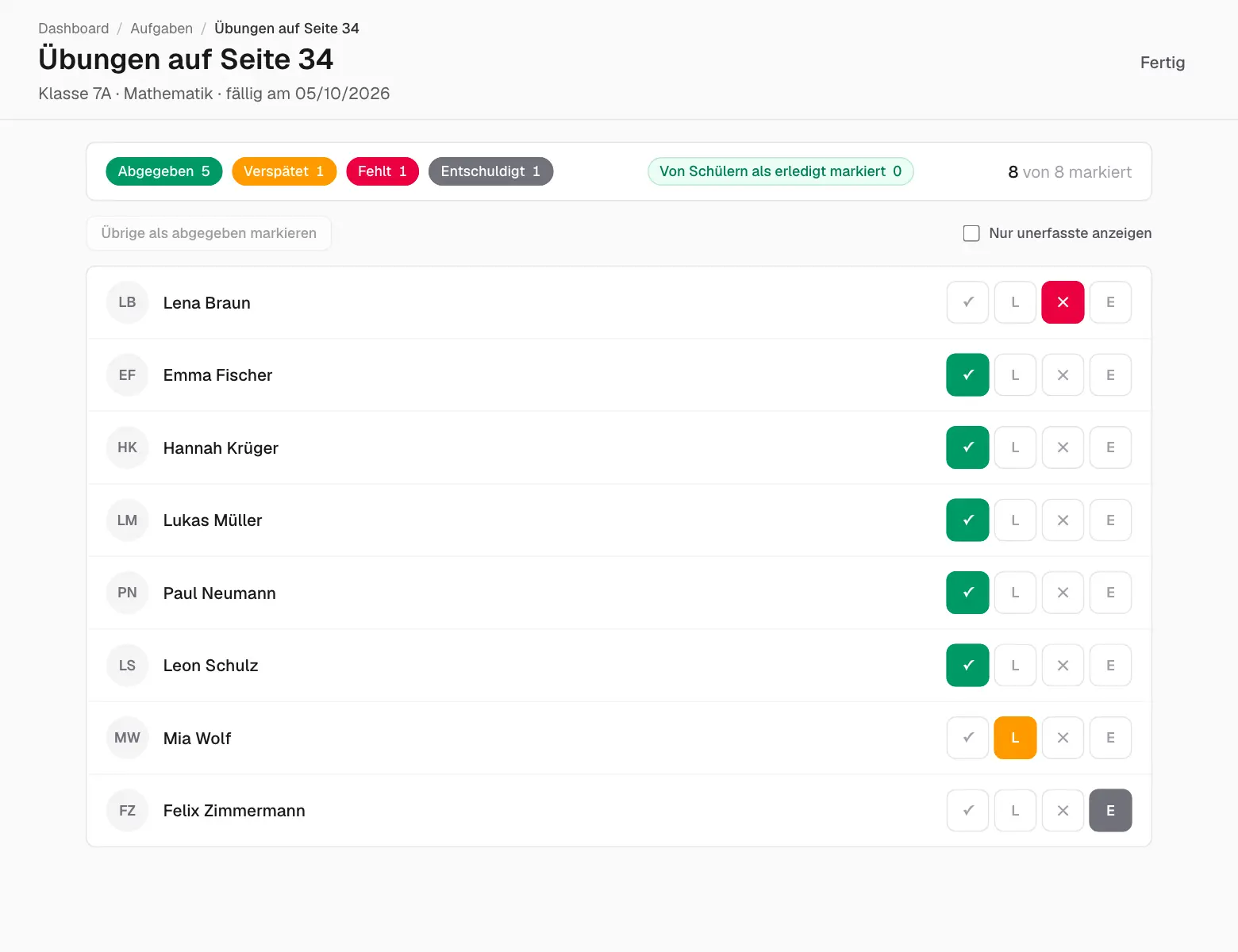This screenshot has width=1238, height=952.
Task: Mark Emma Fischer as missing with X
Action: (x=1063, y=375)
